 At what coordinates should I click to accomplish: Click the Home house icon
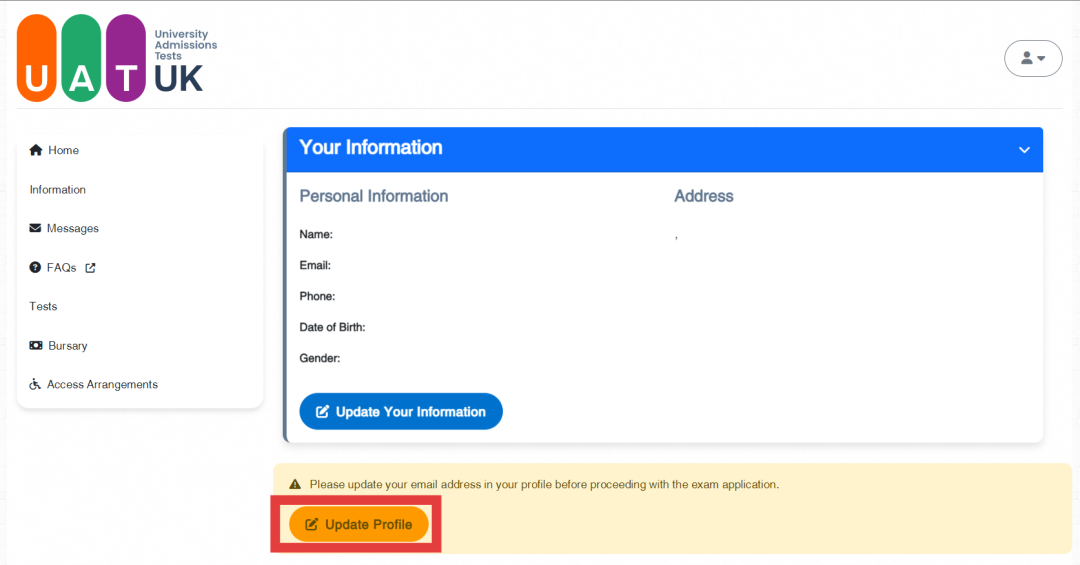tap(36, 150)
